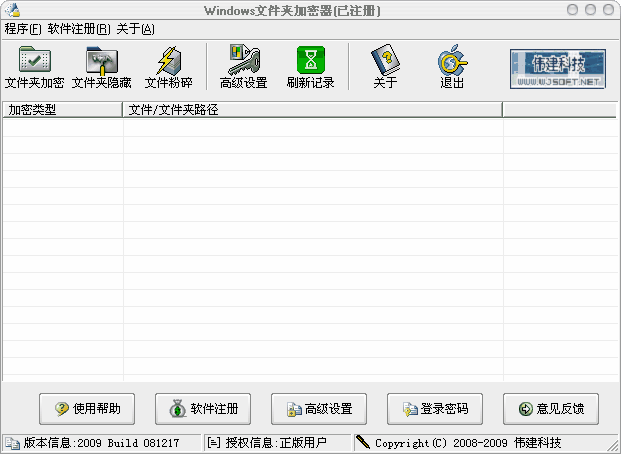Select the 文件夹隐藏 folder hide tool
Screen dimensions: 621x454
pos(101,68)
